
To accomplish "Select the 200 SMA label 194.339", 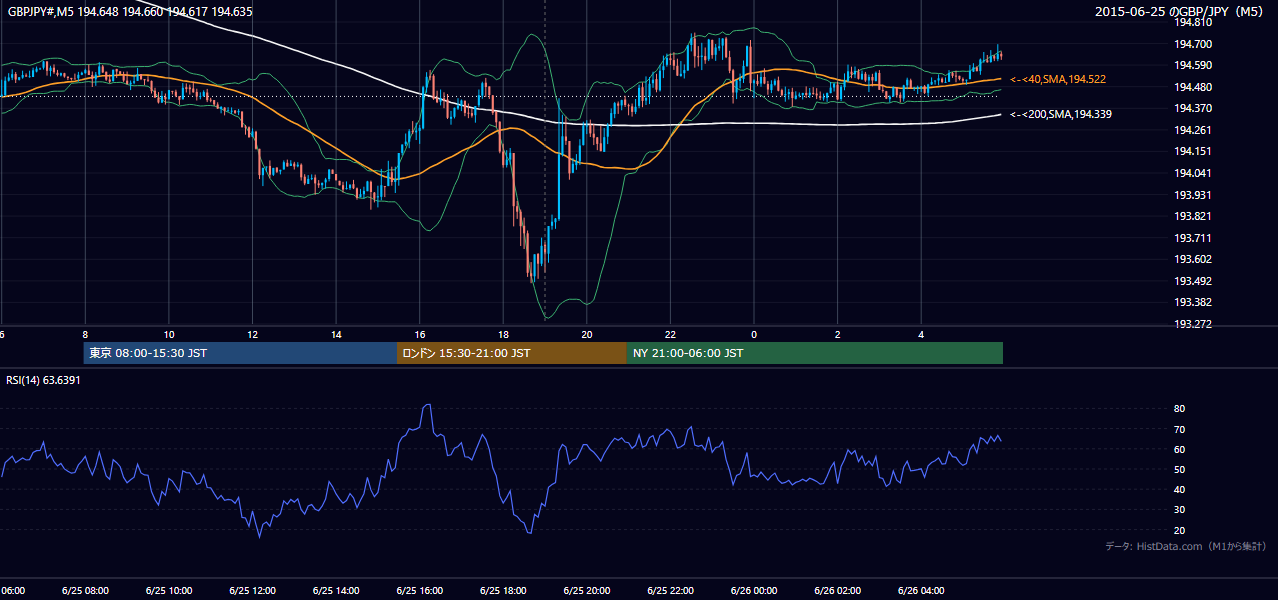I will click(1061, 114).
